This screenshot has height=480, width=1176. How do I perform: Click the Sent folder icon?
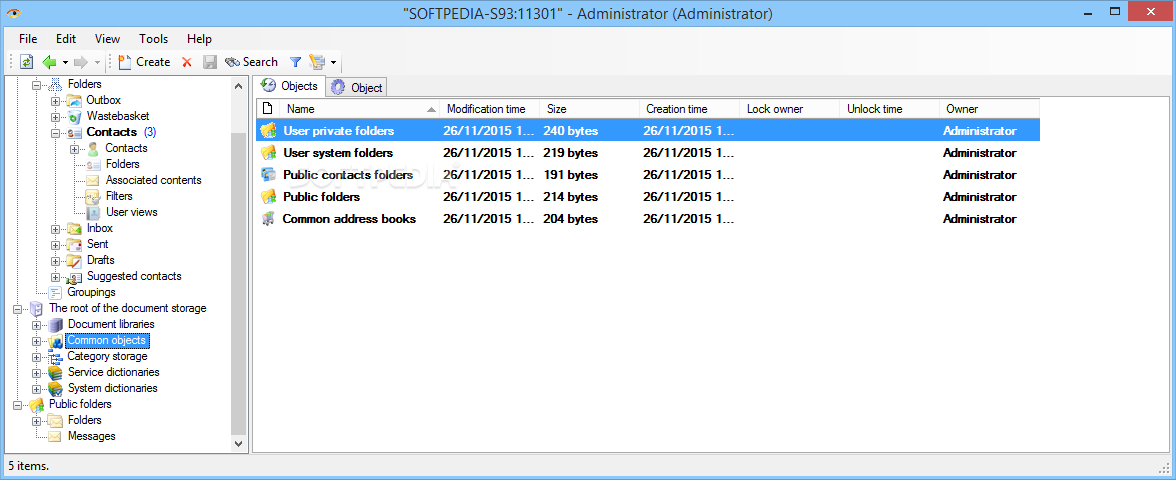[x=74, y=244]
